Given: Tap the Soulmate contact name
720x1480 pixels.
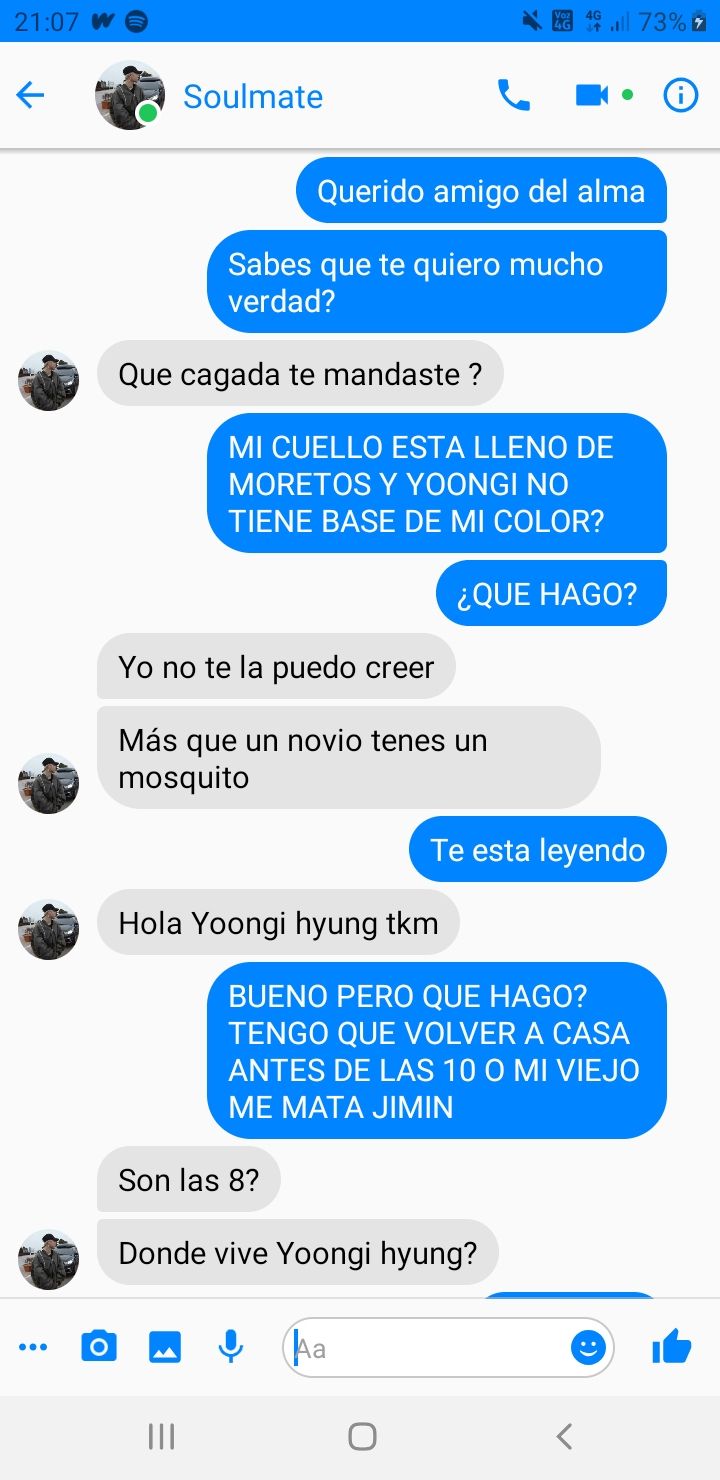Looking at the screenshot, I should pos(253,97).
